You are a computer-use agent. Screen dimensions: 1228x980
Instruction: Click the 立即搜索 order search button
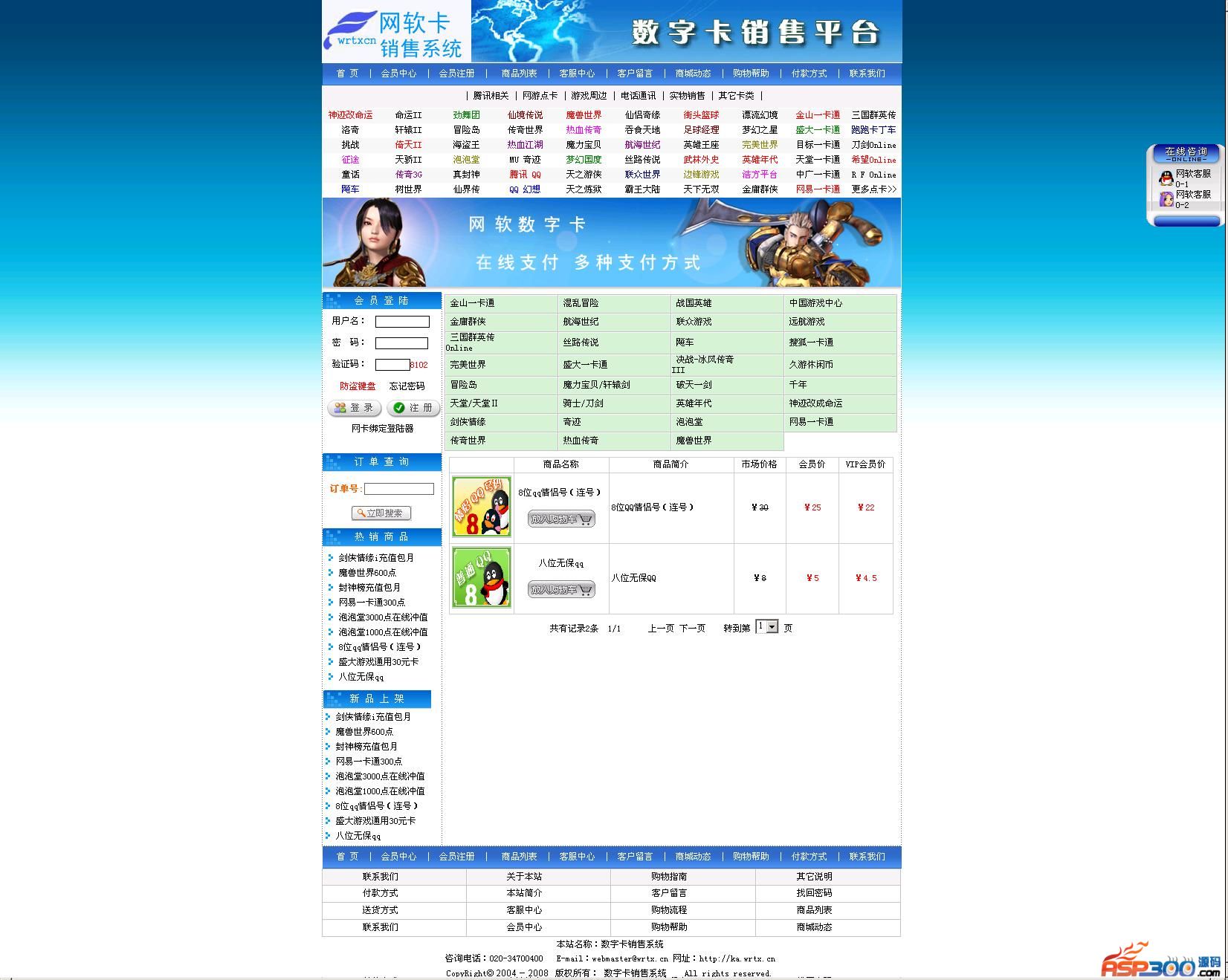point(381,513)
